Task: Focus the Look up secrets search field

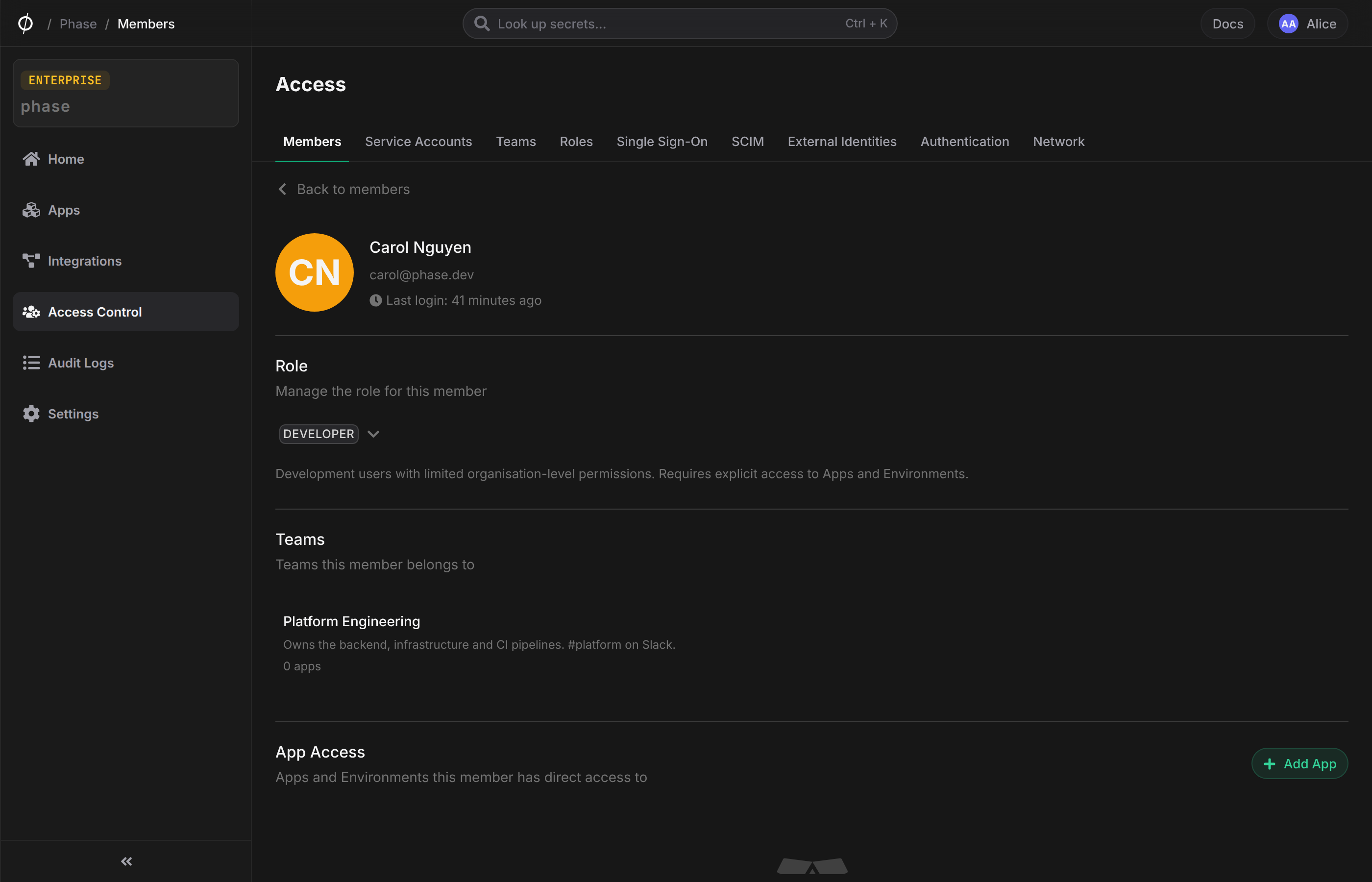Action: click(x=680, y=24)
